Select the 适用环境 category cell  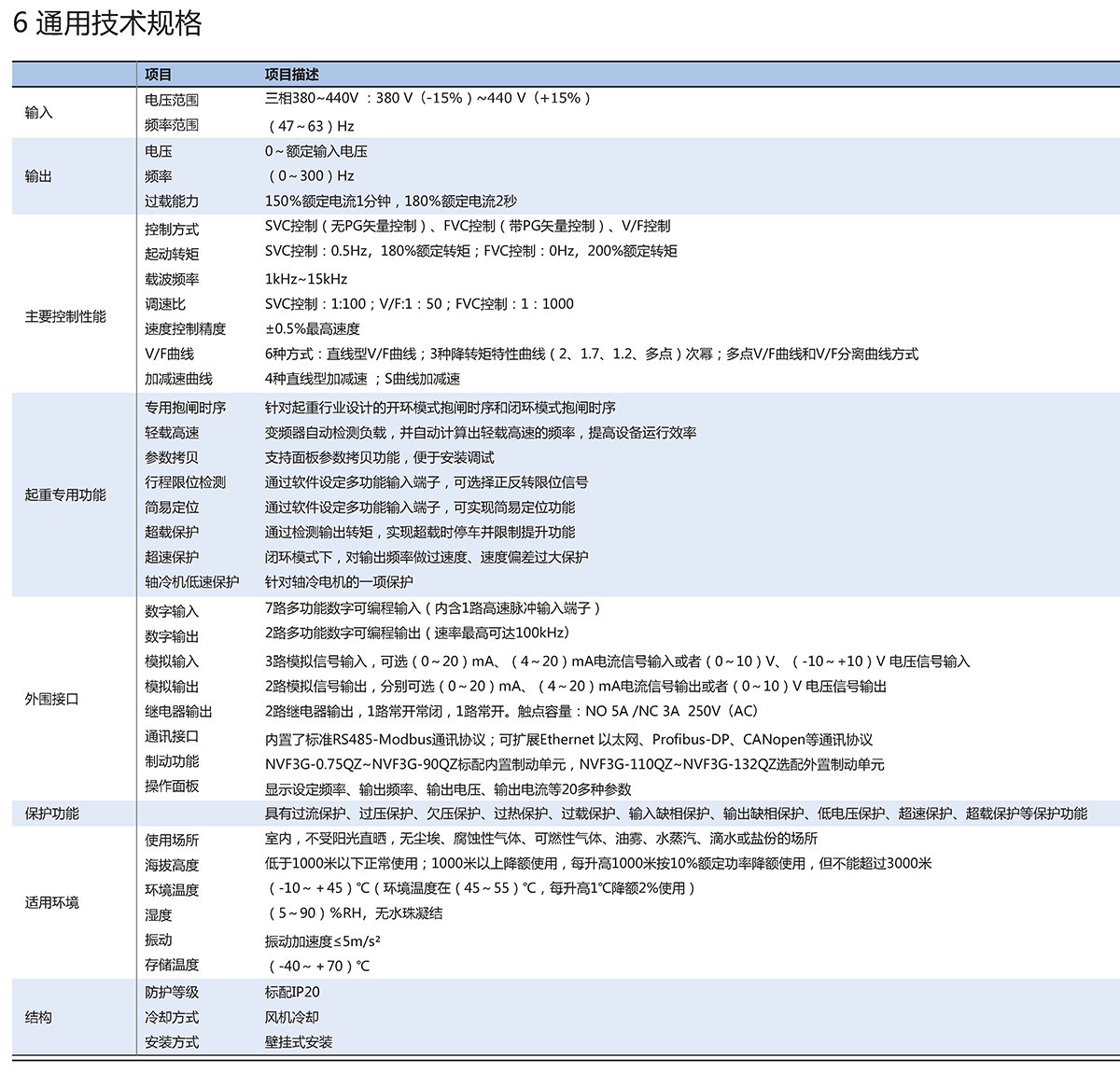(x=52, y=902)
